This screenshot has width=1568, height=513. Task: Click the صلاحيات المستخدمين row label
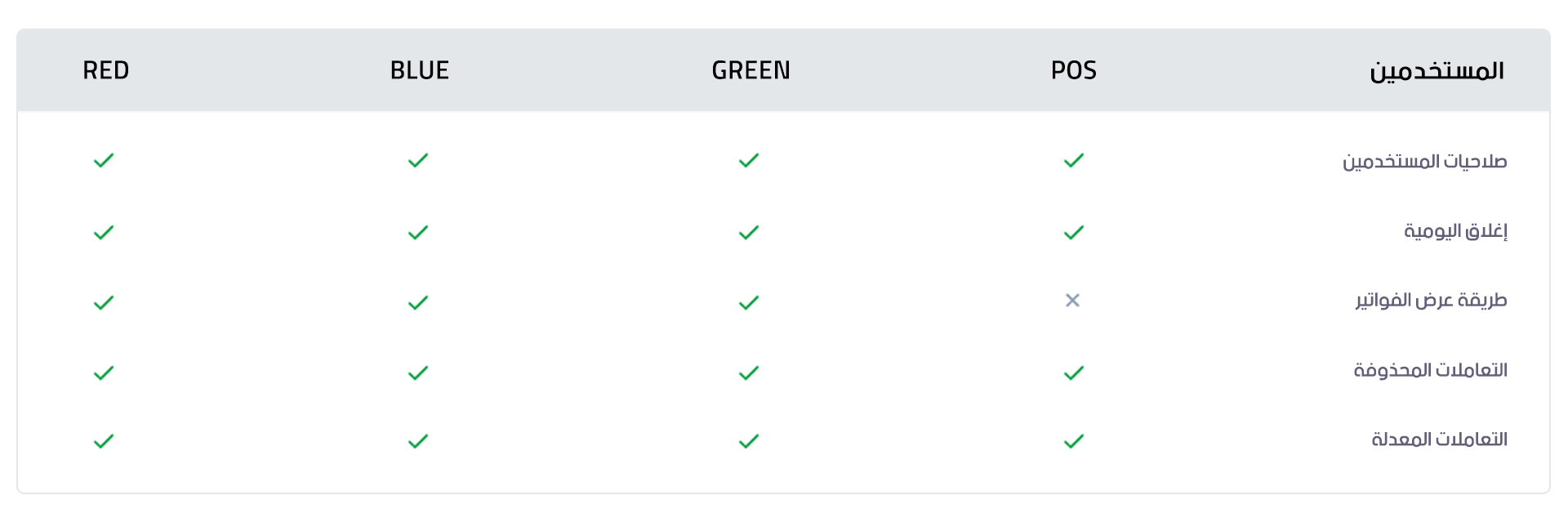[x=1424, y=161]
